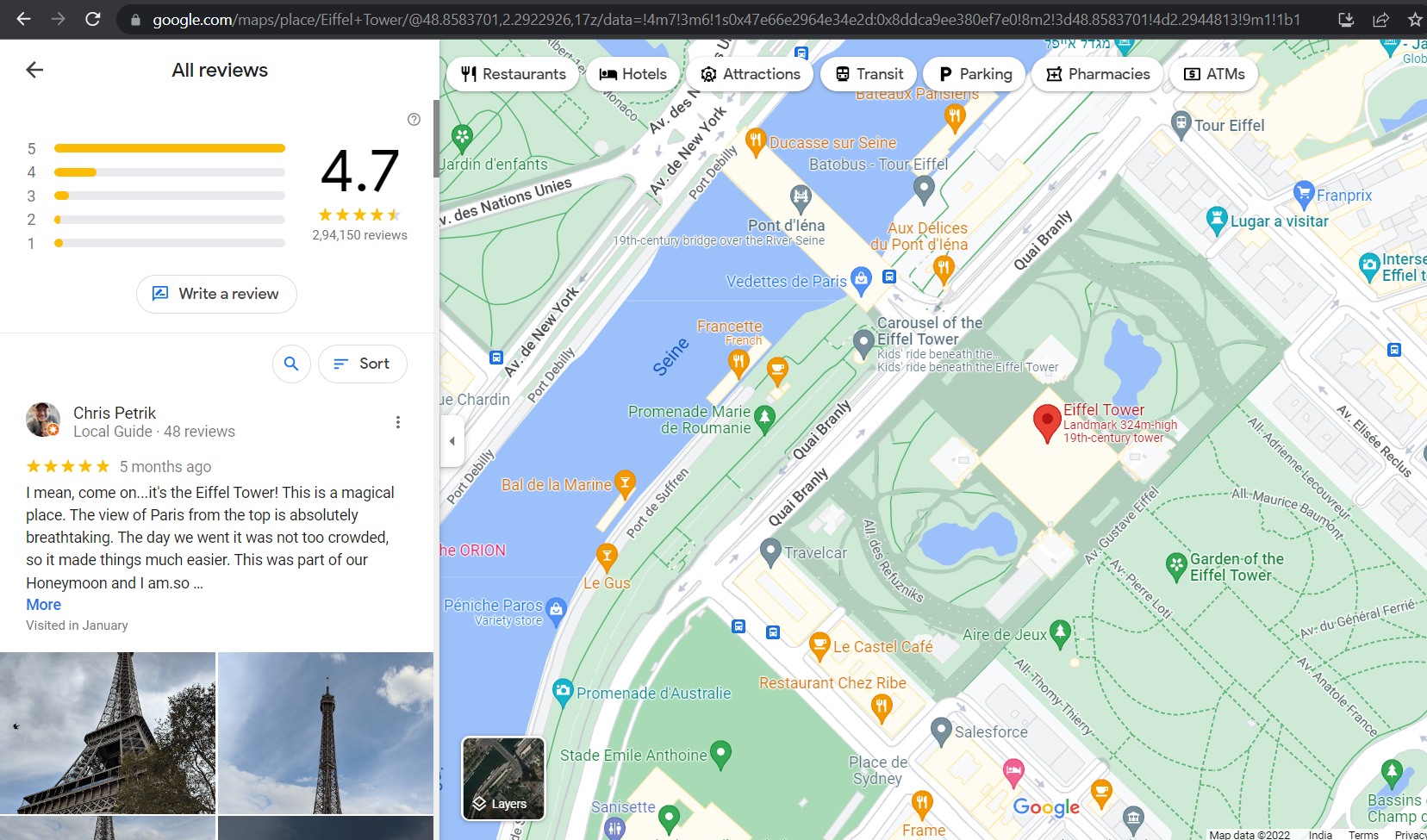Open the Sort reviews dropdown

pyautogui.click(x=362, y=364)
